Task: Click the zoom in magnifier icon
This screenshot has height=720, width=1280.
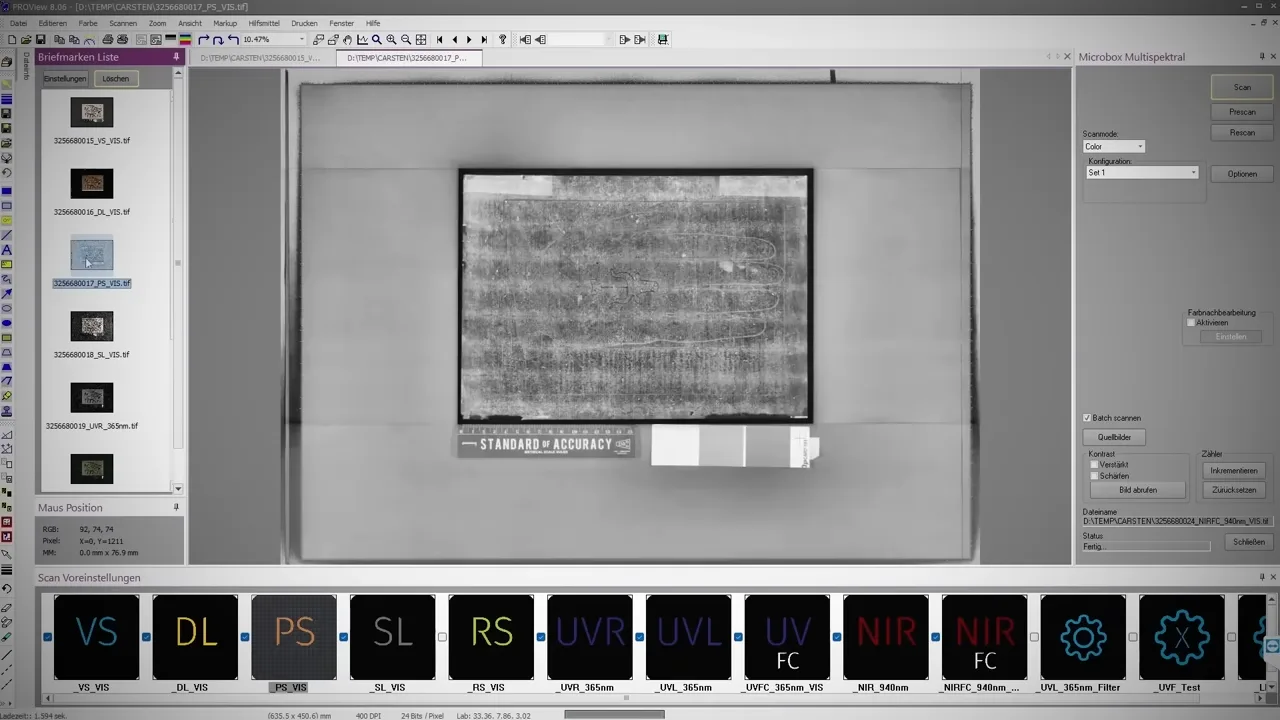Action: [x=391, y=40]
